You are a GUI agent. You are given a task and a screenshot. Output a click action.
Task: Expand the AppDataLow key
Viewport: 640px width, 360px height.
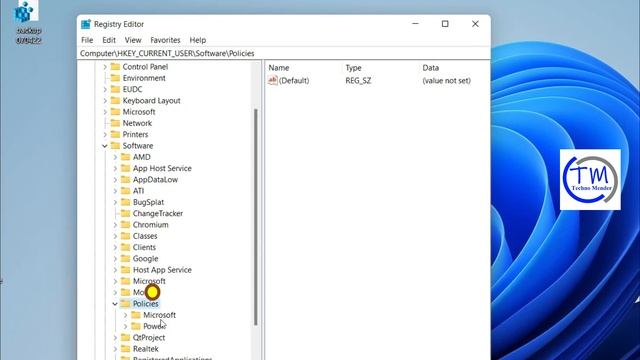(115, 180)
